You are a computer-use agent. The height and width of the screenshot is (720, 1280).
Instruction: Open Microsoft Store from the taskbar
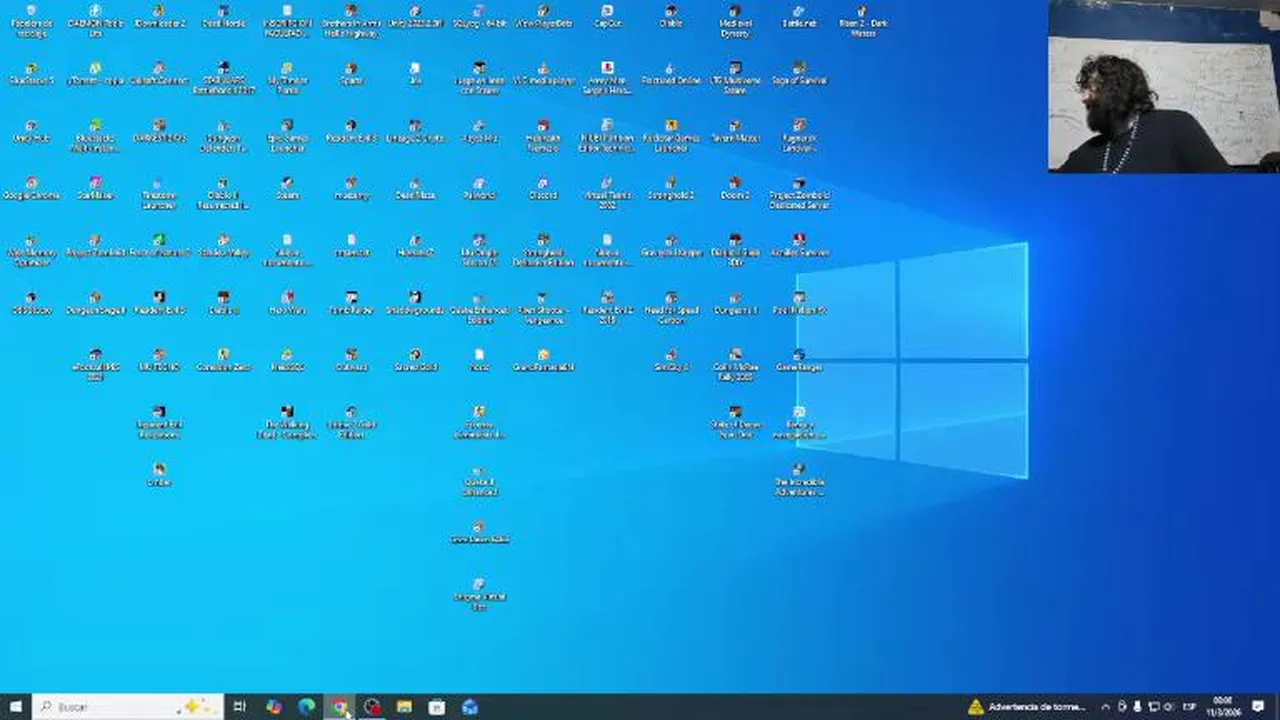437,707
